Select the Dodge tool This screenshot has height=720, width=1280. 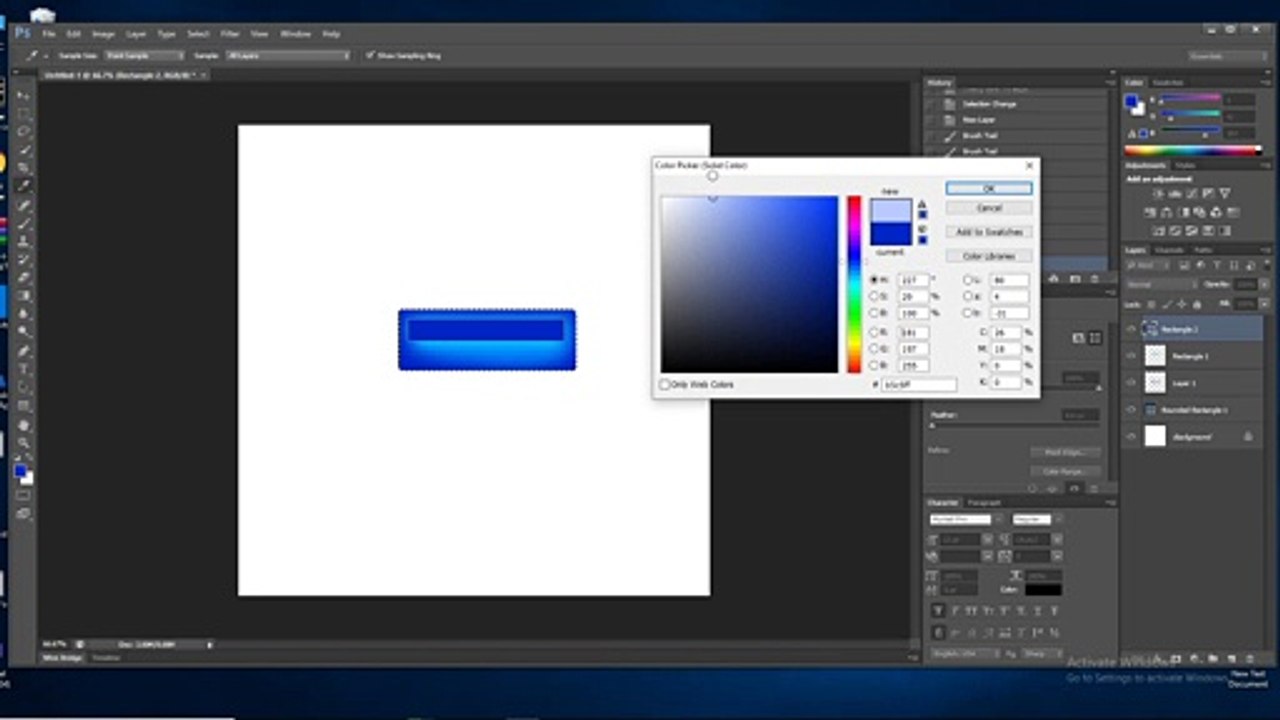24,332
